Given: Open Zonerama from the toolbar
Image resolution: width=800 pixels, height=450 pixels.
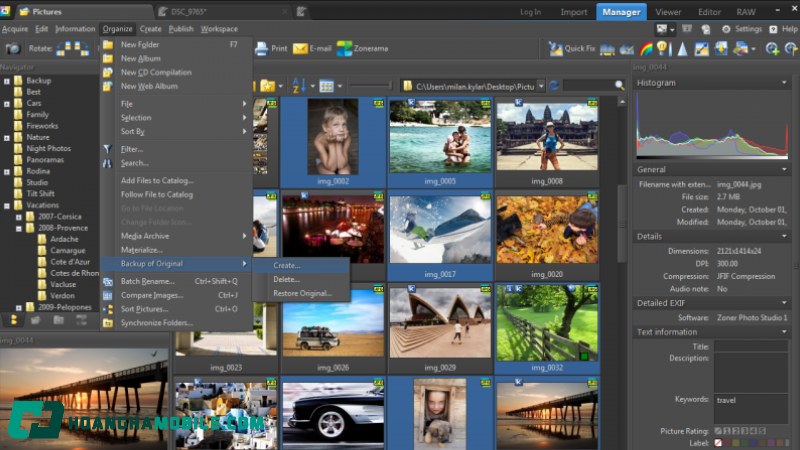Looking at the screenshot, I should (x=344, y=48).
